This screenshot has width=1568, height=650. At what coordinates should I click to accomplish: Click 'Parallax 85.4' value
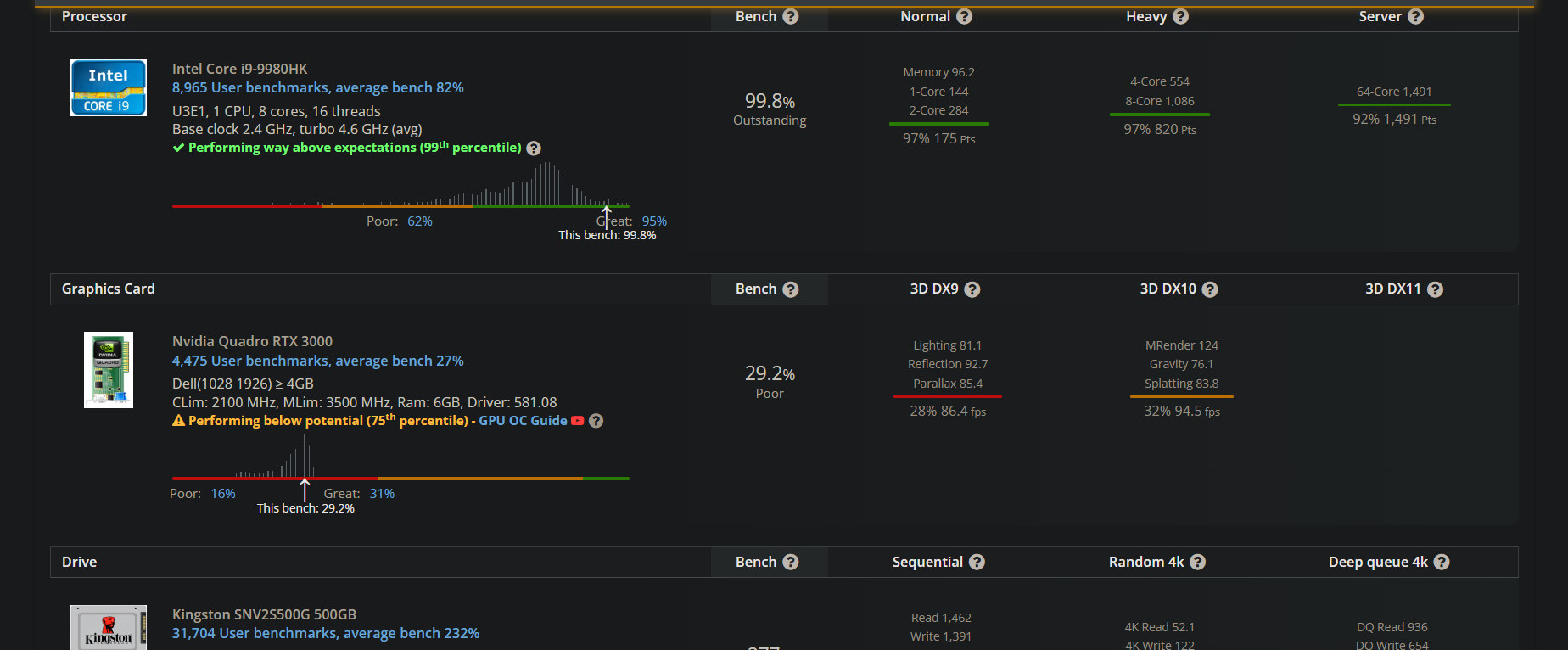[948, 384]
